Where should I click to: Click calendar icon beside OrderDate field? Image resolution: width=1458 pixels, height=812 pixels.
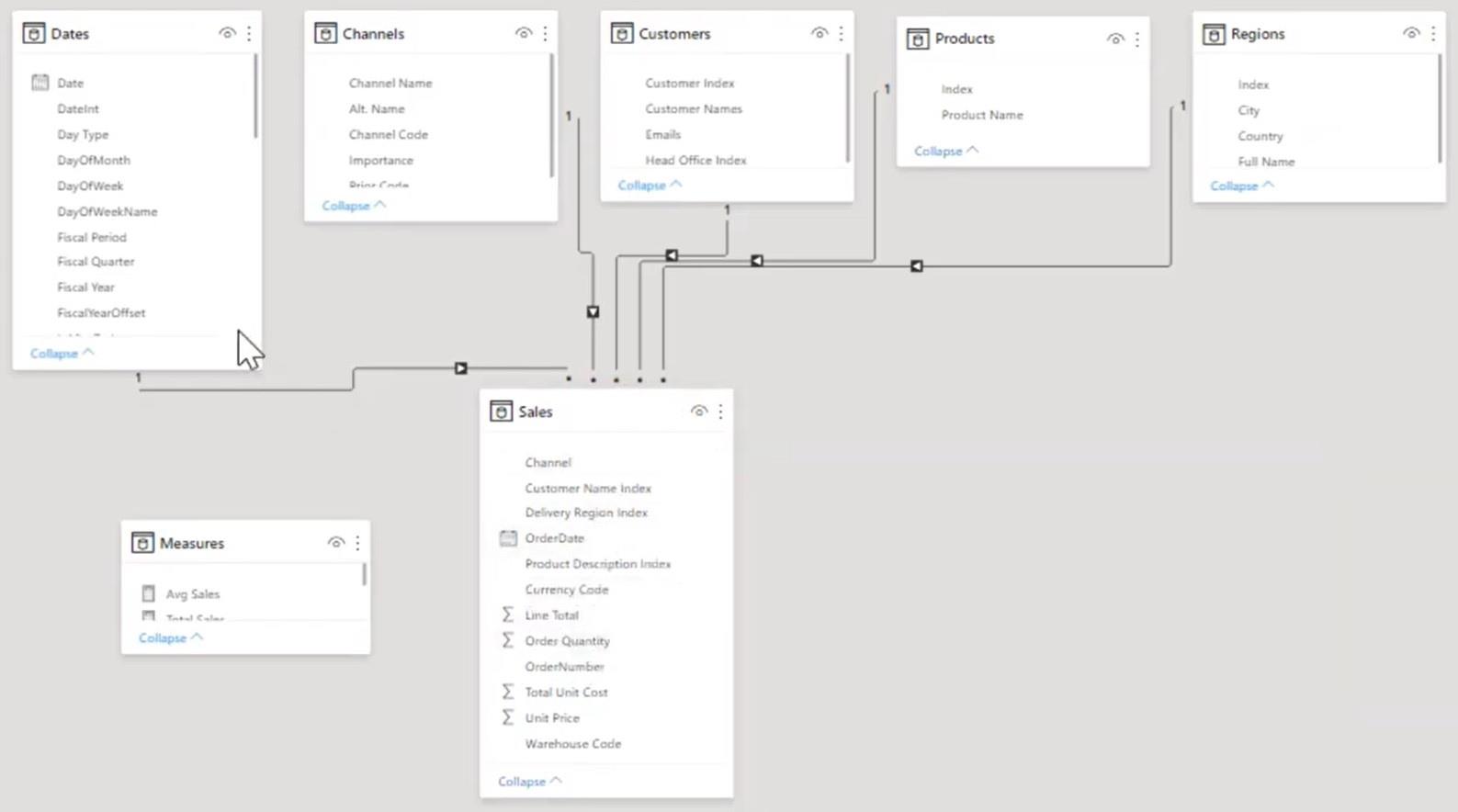tap(508, 538)
